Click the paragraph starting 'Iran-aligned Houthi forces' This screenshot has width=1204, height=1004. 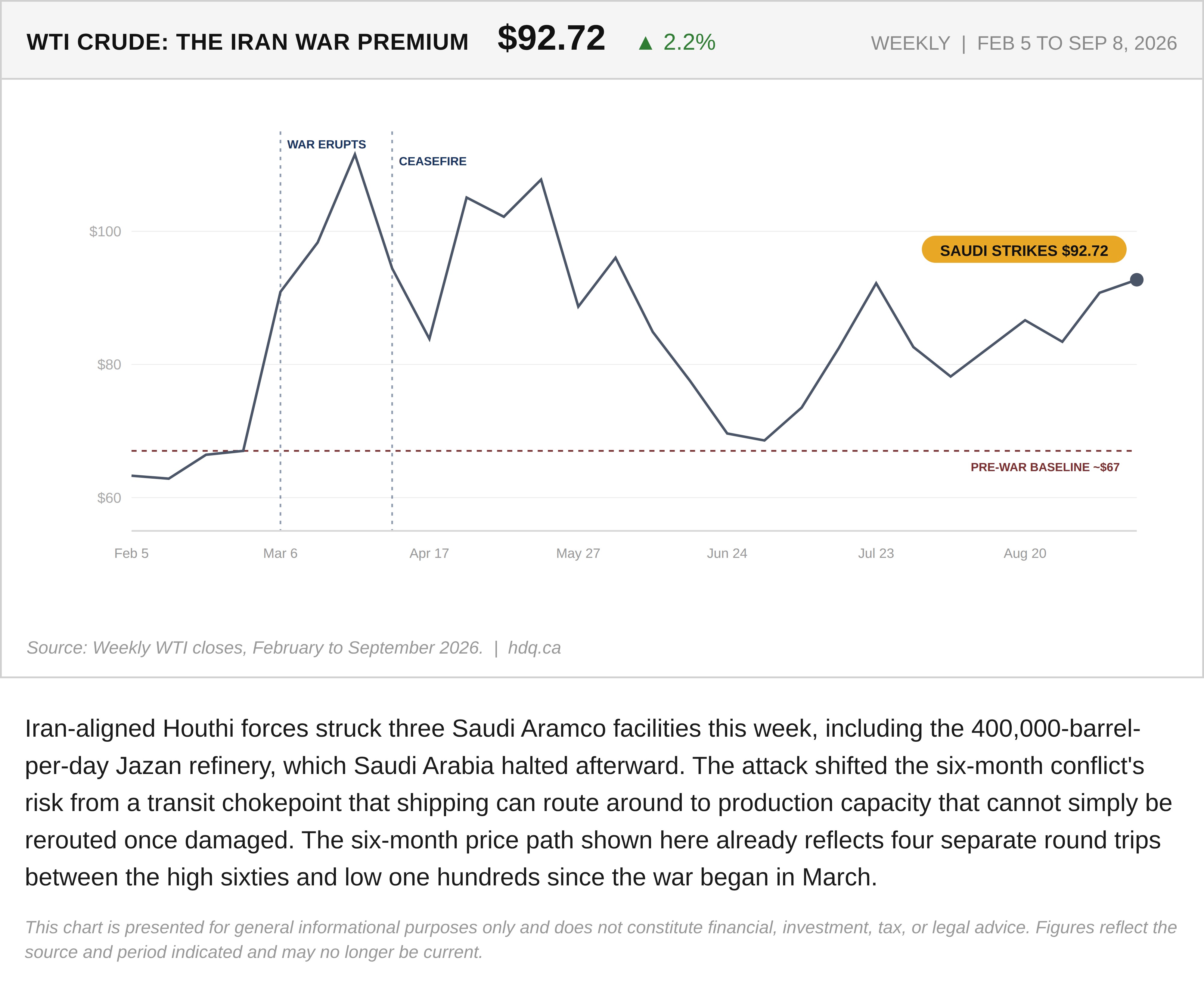pos(599,803)
